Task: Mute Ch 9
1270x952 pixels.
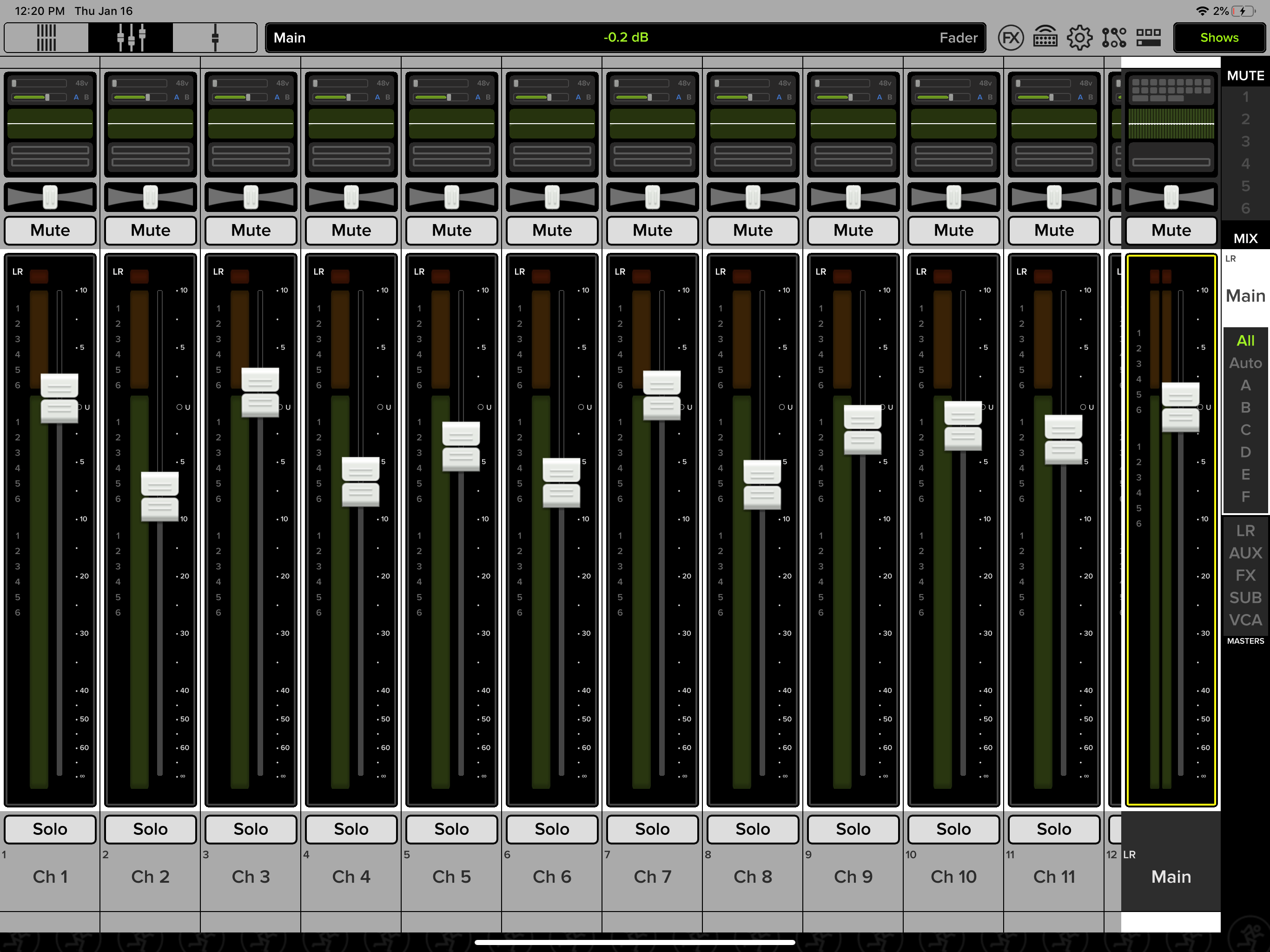Action: click(x=853, y=230)
